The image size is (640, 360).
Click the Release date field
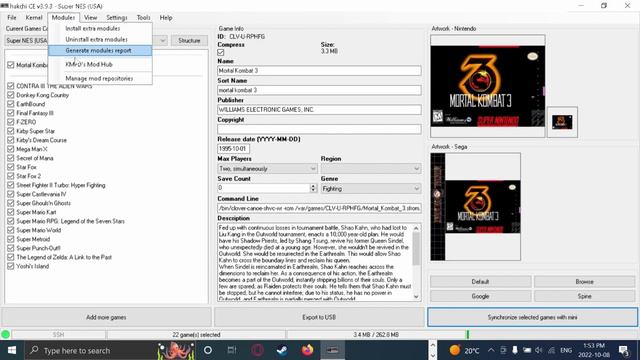(233, 149)
